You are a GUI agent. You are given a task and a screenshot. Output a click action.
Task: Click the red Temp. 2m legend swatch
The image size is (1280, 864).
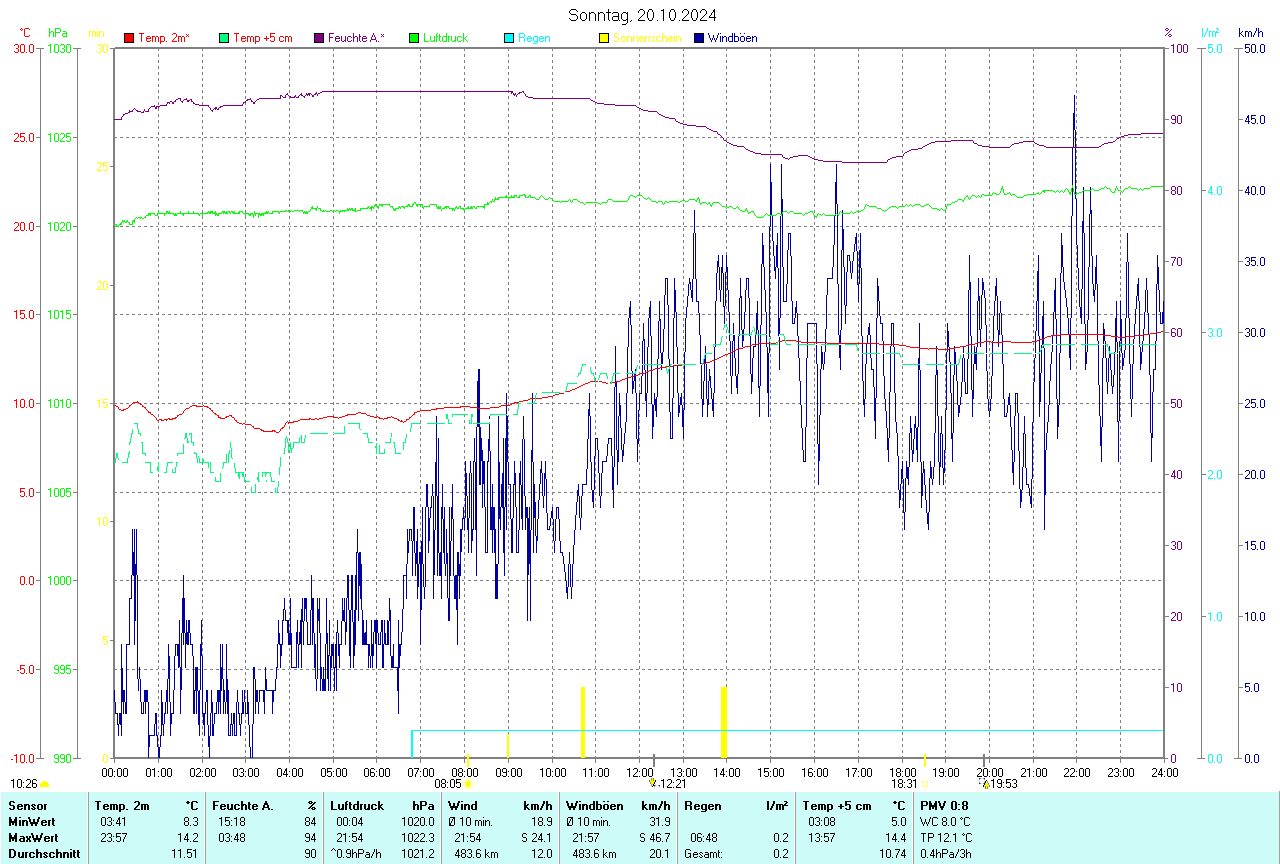[129, 38]
